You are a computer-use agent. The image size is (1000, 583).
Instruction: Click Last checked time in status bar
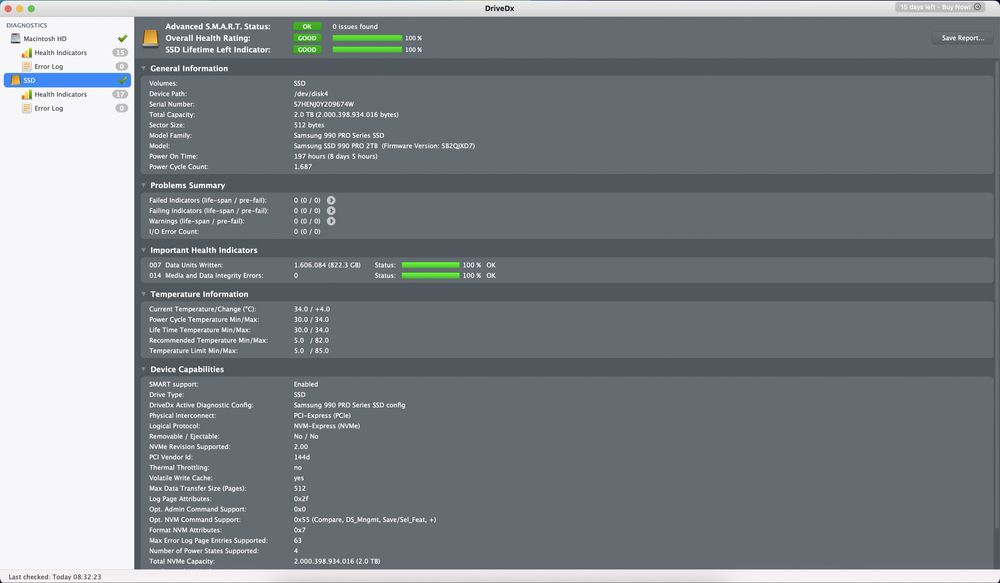pyautogui.click(x=55, y=577)
